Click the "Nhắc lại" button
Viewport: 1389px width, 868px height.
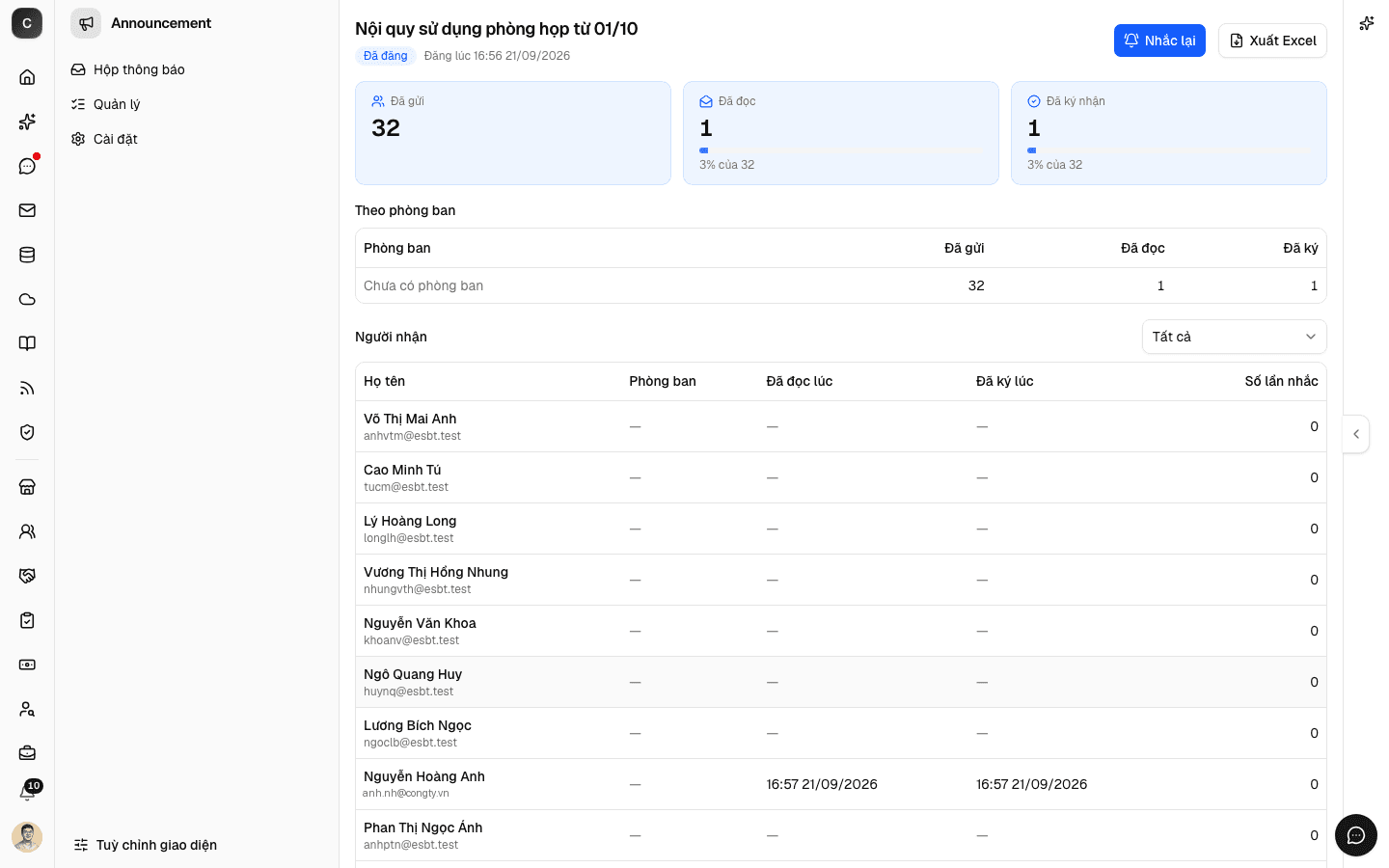coord(1159,41)
